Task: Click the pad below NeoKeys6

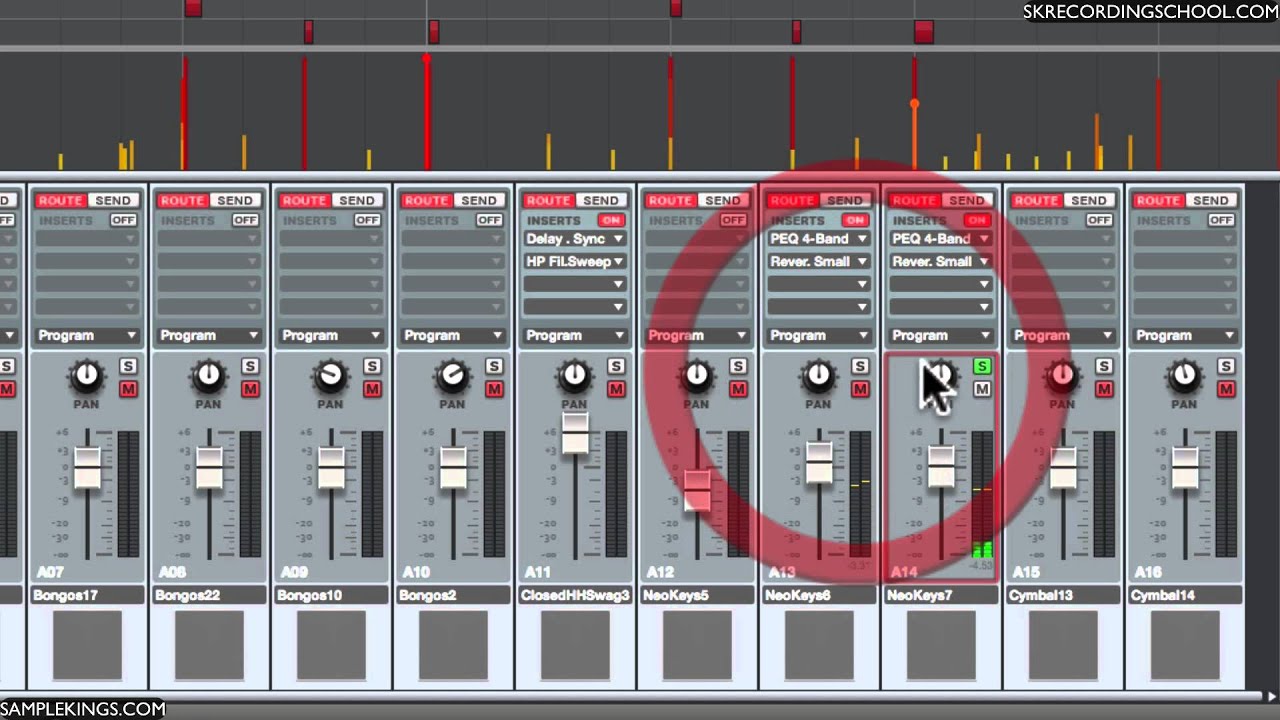Action: [819, 645]
